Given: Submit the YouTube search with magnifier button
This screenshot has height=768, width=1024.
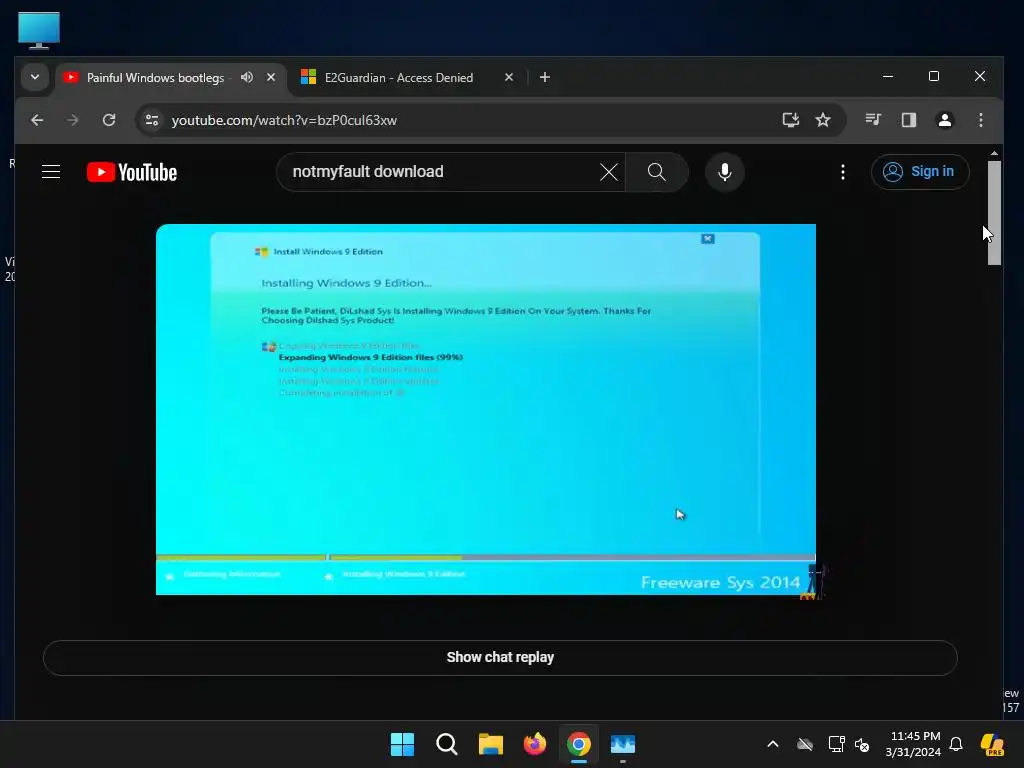Looking at the screenshot, I should coord(657,172).
